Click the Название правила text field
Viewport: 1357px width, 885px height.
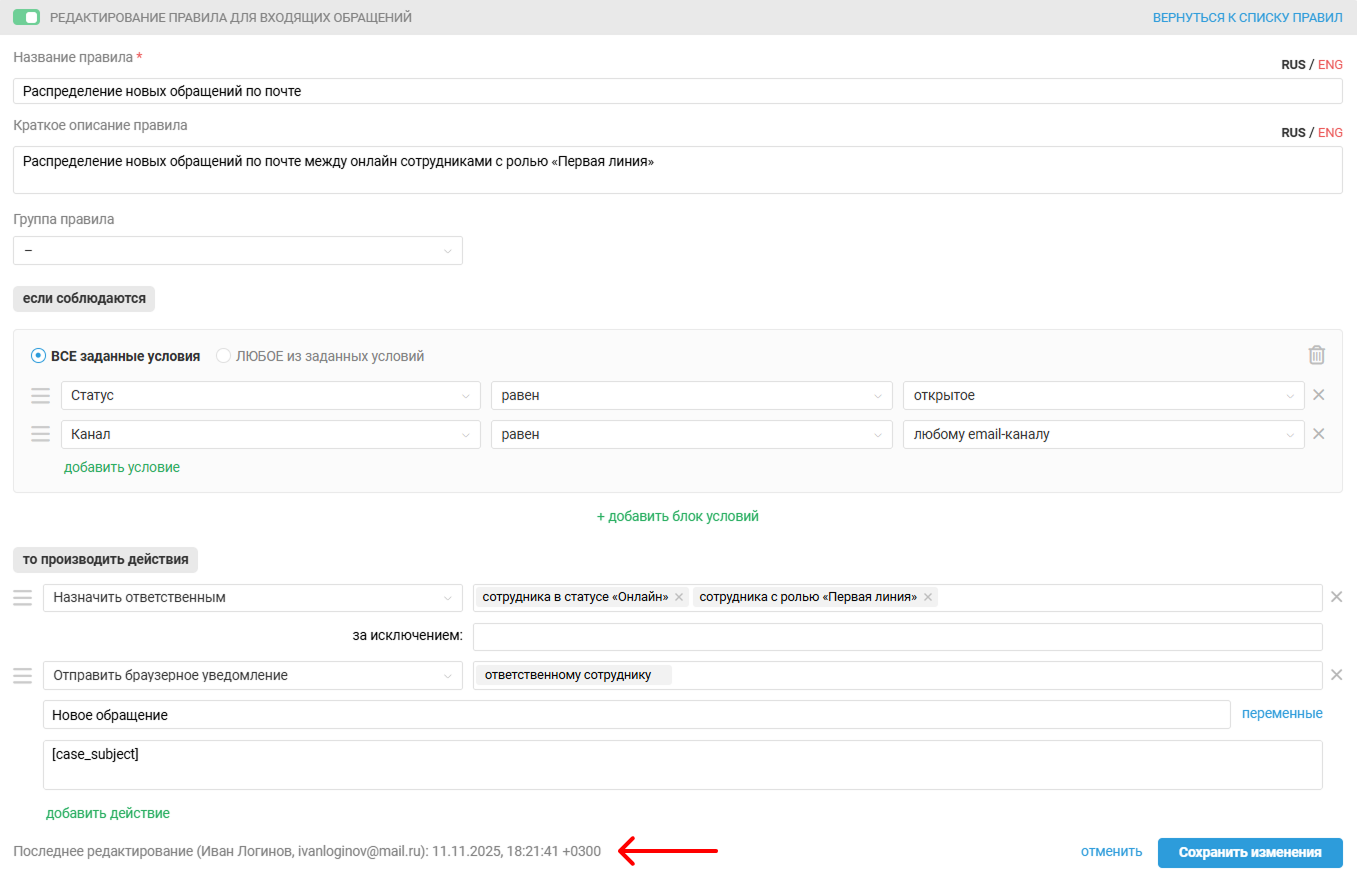(678, 91)
